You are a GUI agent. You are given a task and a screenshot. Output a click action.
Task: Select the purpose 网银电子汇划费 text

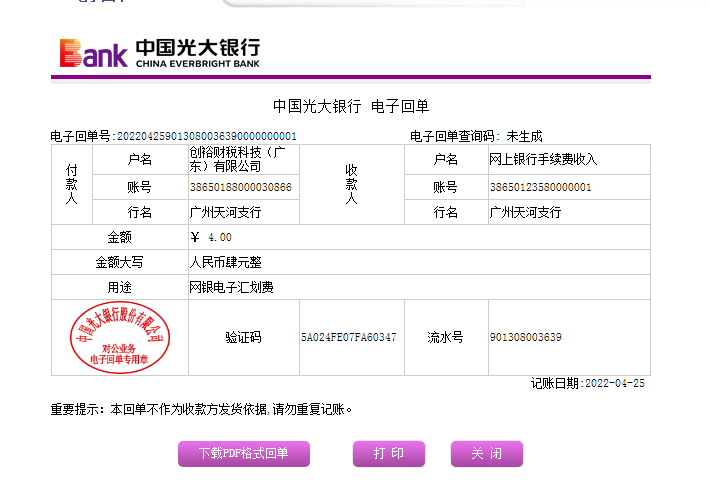click(x=231, y=287)
